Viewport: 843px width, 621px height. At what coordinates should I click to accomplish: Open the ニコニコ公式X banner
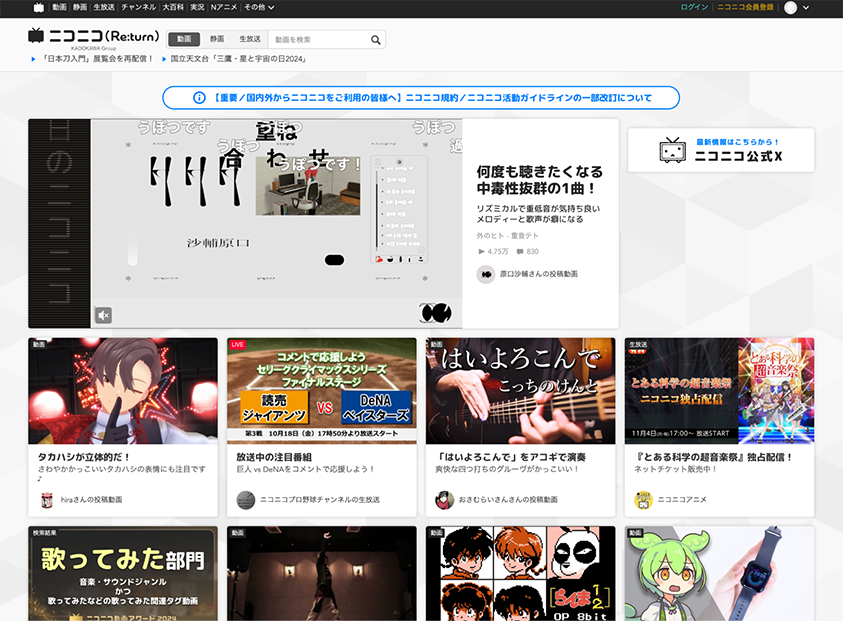(721, 150)
